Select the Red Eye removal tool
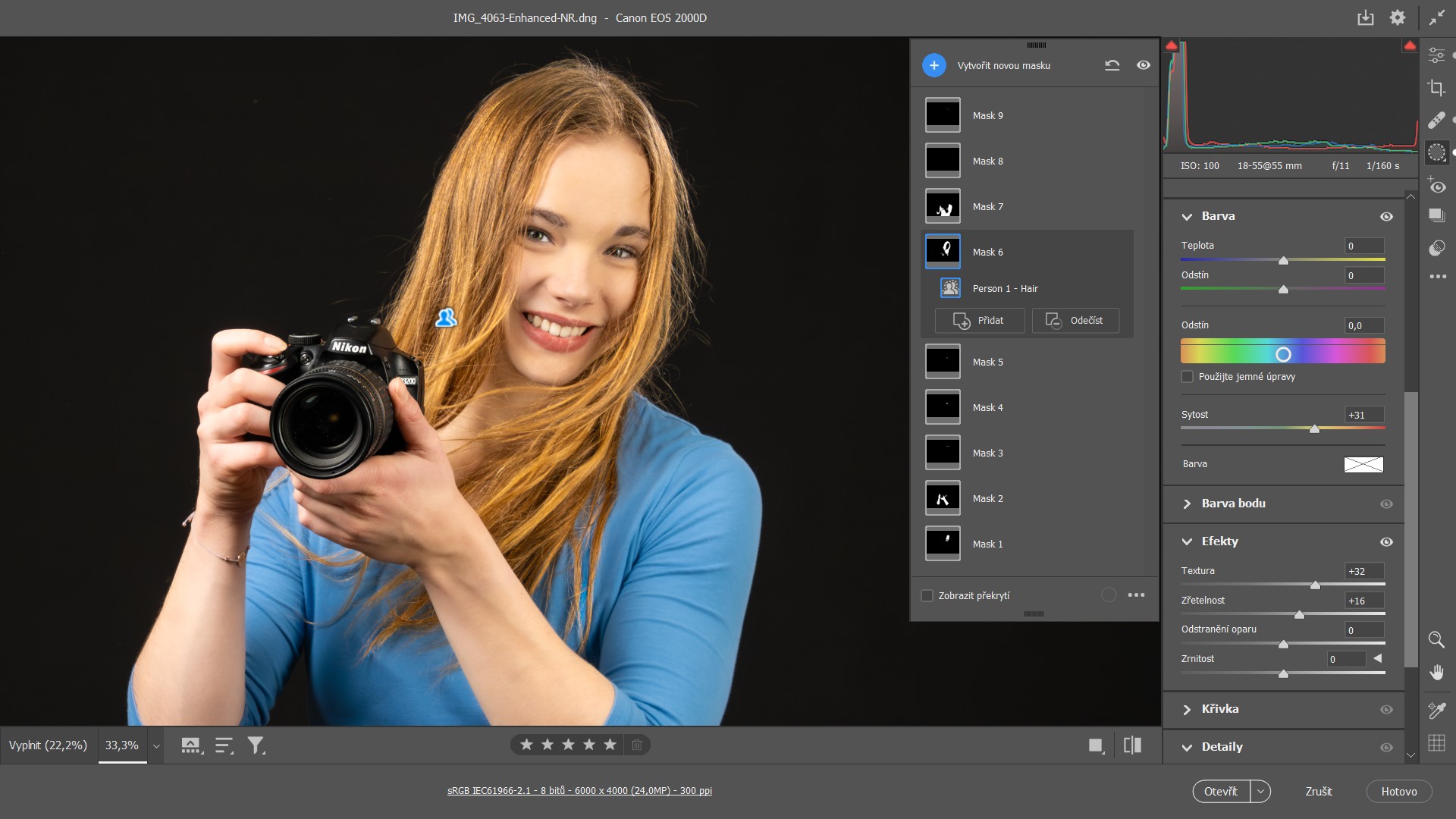This screenshot has width=1456, height=819. tap(1436, 185)
